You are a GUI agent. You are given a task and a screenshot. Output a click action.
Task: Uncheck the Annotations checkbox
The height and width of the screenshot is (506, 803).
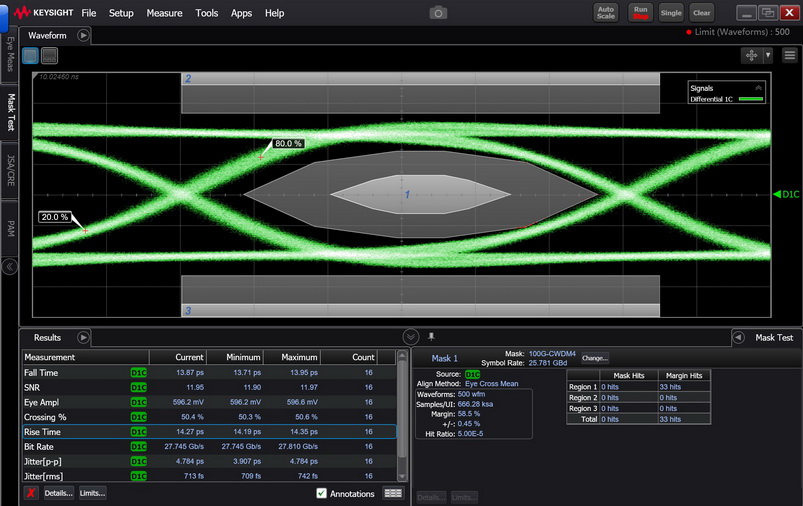coord(321,493)
